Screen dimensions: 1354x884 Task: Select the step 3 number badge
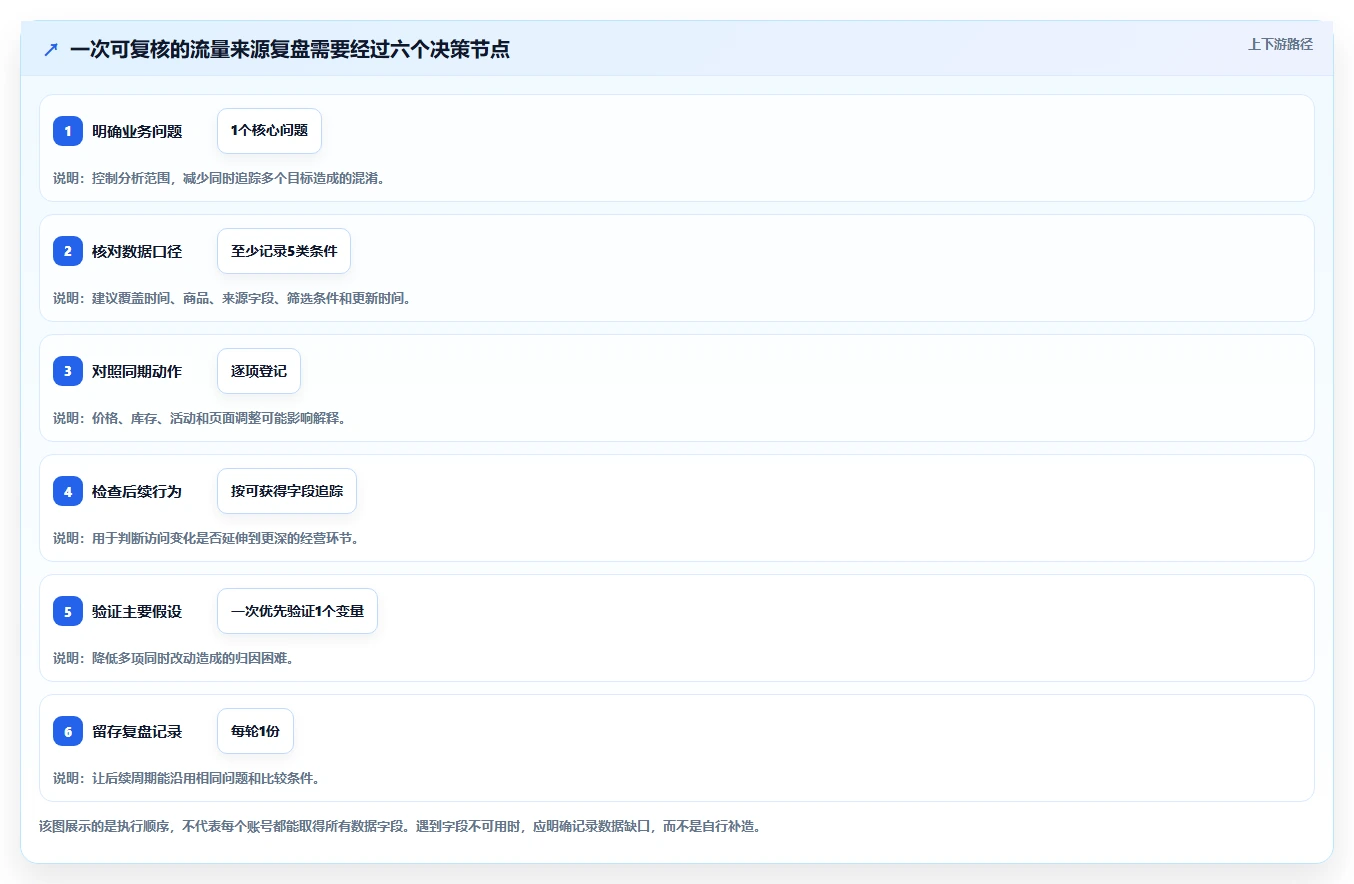pos(68,371)
